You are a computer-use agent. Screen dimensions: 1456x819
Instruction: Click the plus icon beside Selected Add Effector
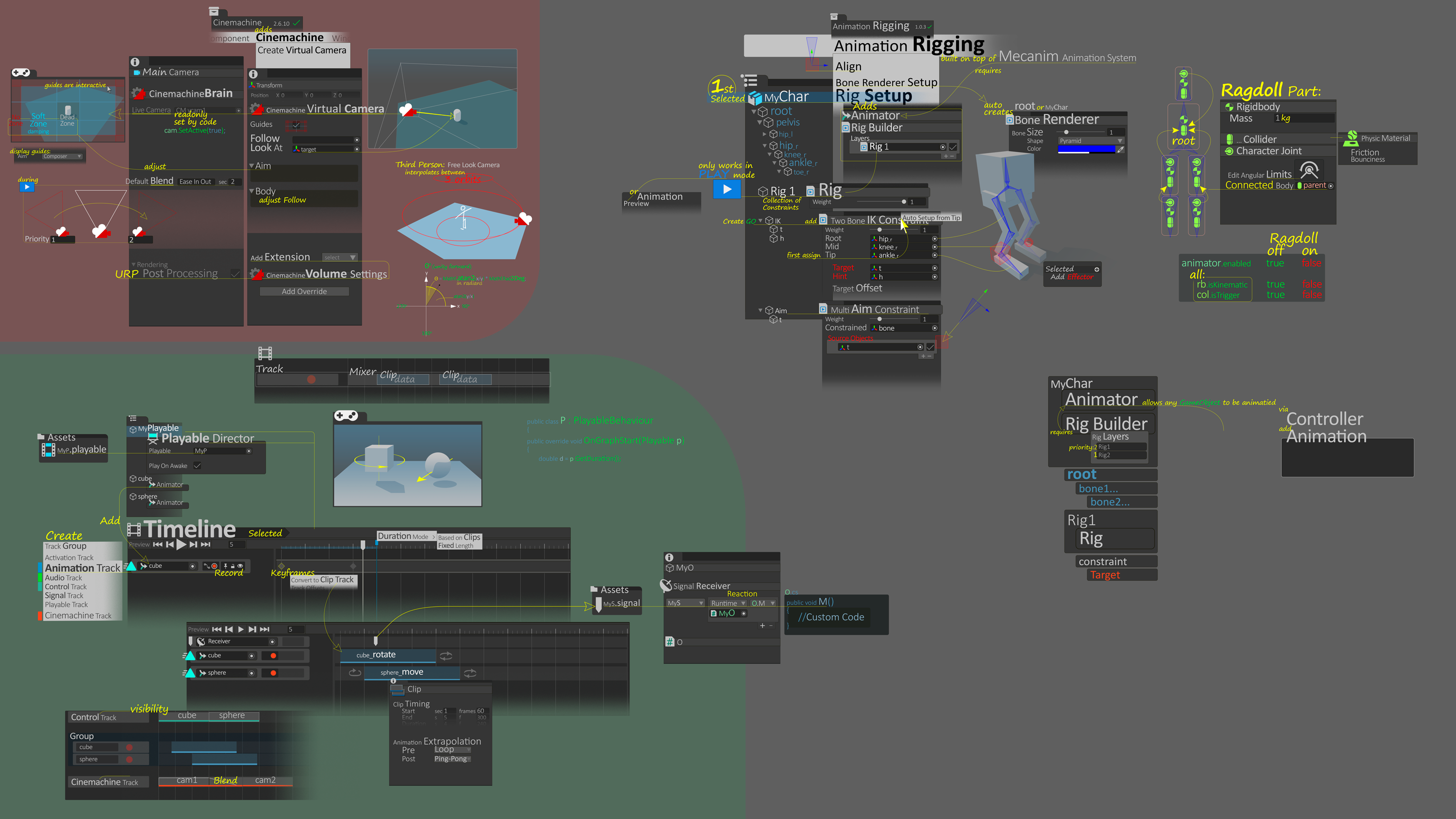coord(1096,270)
